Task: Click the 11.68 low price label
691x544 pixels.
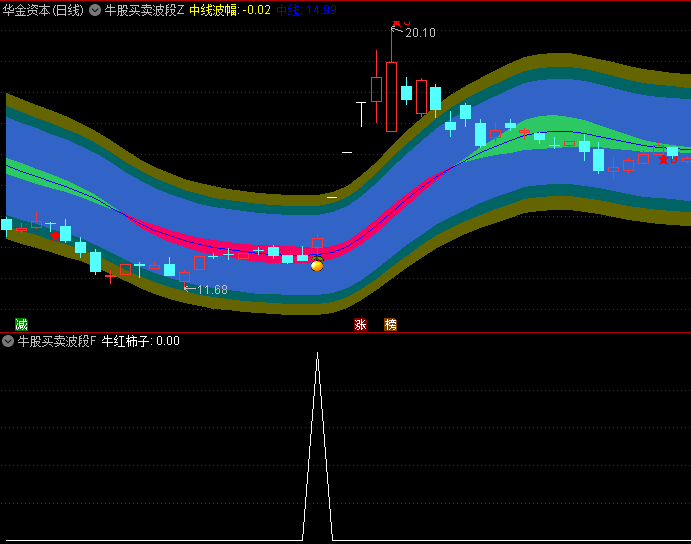Action: coord(212,290)
